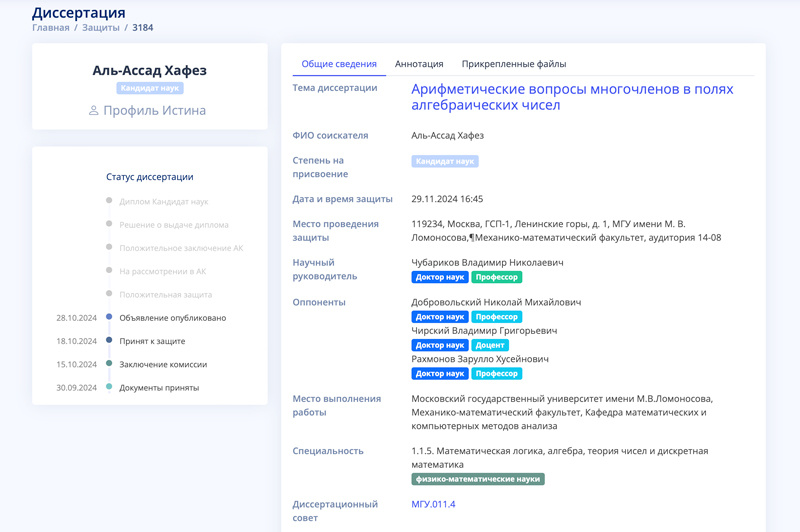Viewport: 800px width, 532px height.
Task: Click Доктор наук badge under Чубариков
Action: [x=440, y=277]
